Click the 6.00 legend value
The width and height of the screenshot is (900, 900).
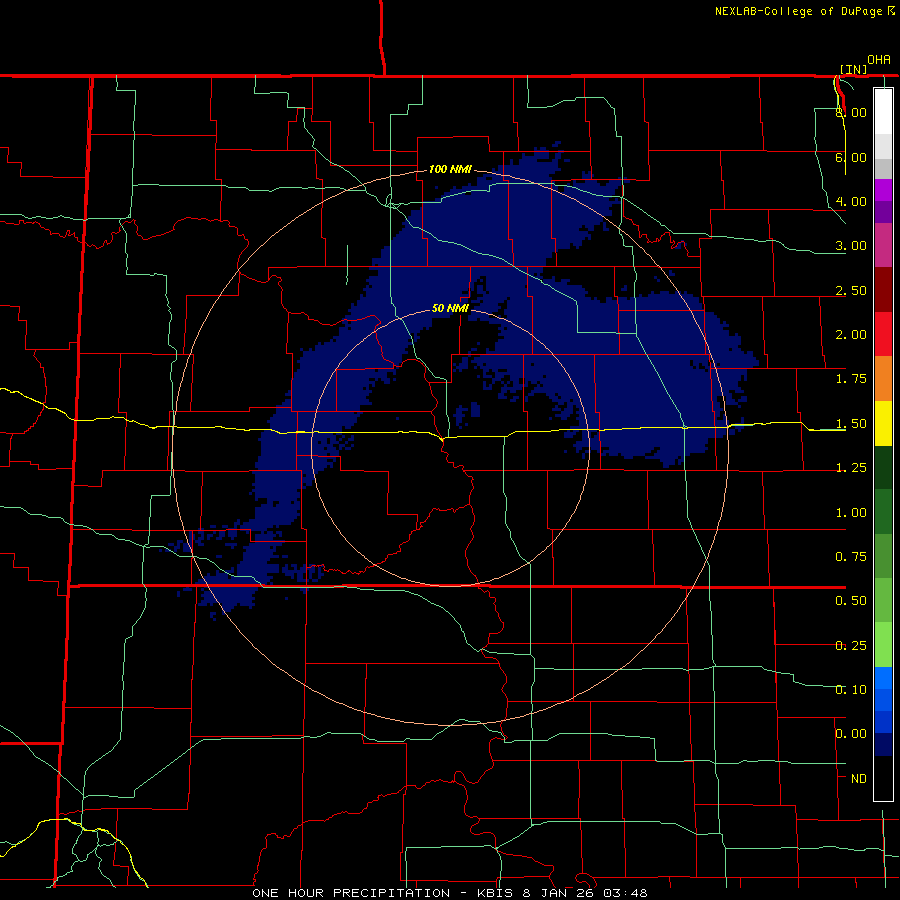[851, 157]
